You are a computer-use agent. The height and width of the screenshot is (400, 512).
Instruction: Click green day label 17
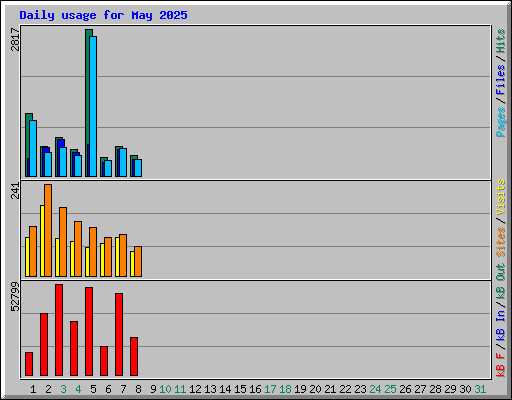[x=270, y=389]
